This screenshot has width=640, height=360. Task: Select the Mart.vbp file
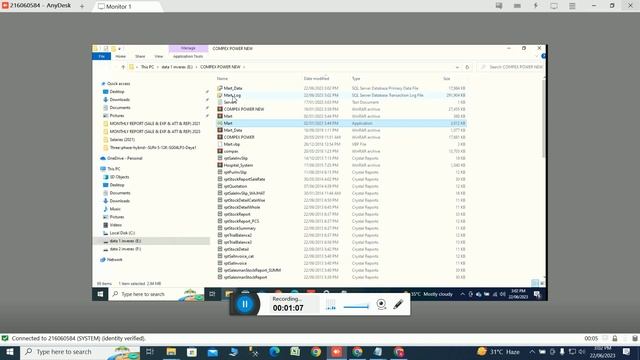[x=231, y=144]
